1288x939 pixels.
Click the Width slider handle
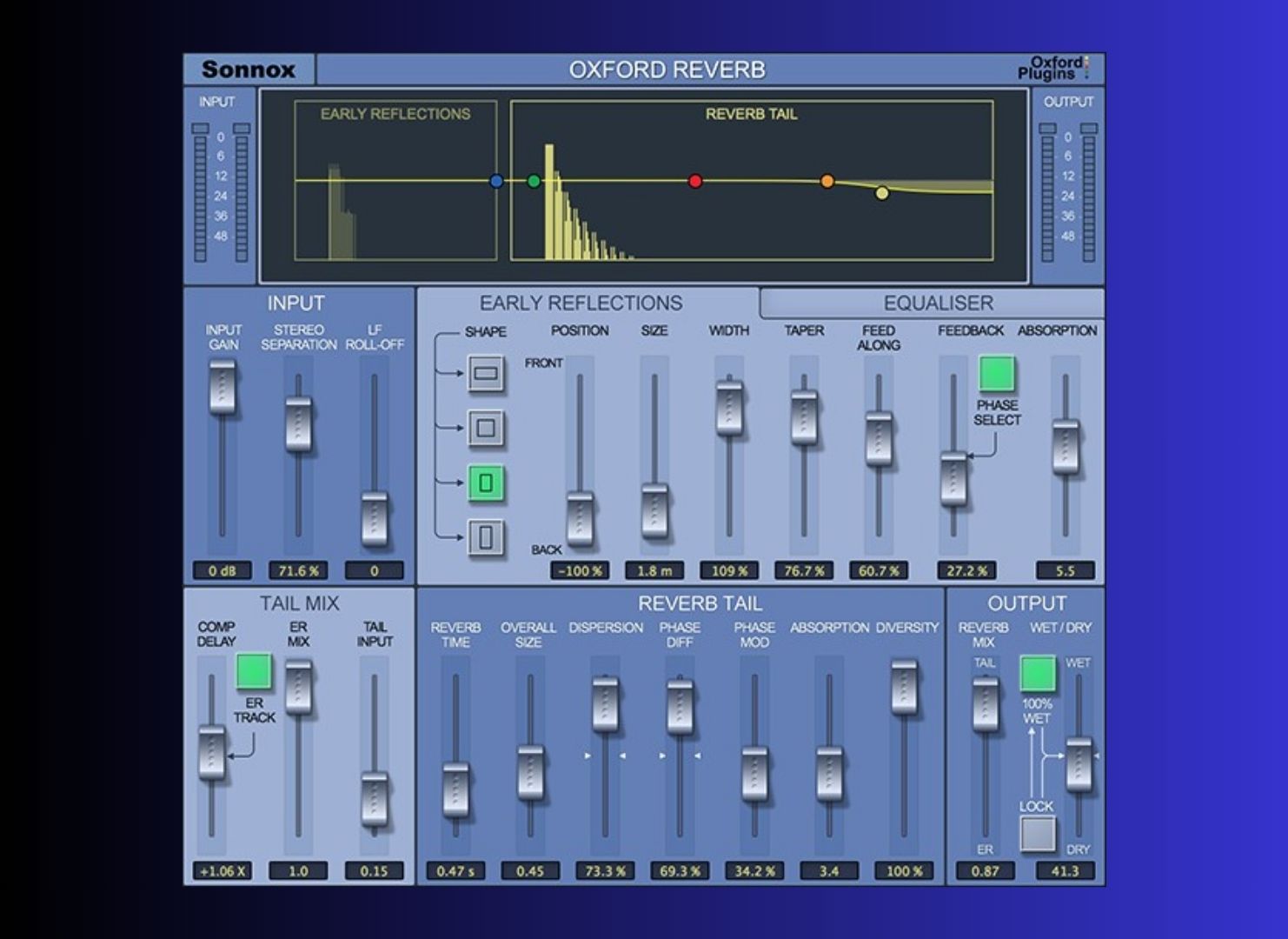tap(729, 407)
